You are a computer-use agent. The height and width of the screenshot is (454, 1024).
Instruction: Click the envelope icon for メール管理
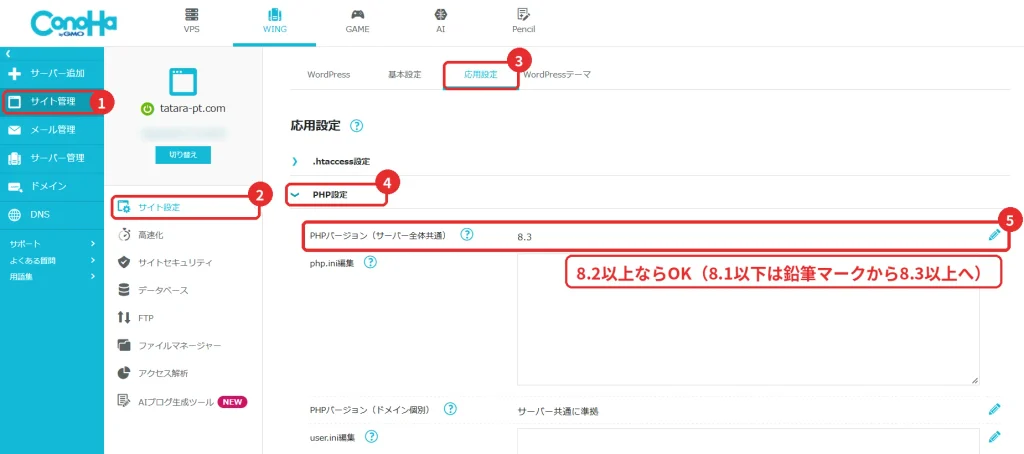tap(14, 130)
